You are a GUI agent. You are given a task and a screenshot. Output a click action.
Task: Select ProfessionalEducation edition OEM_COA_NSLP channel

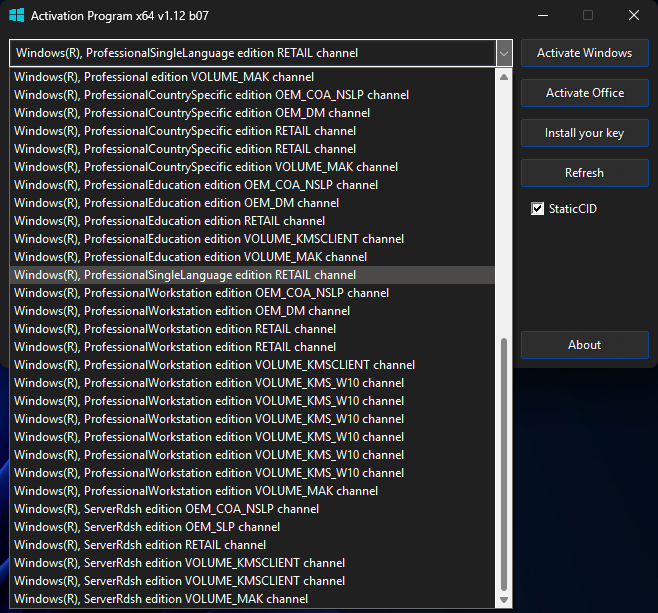coord(252,185)
